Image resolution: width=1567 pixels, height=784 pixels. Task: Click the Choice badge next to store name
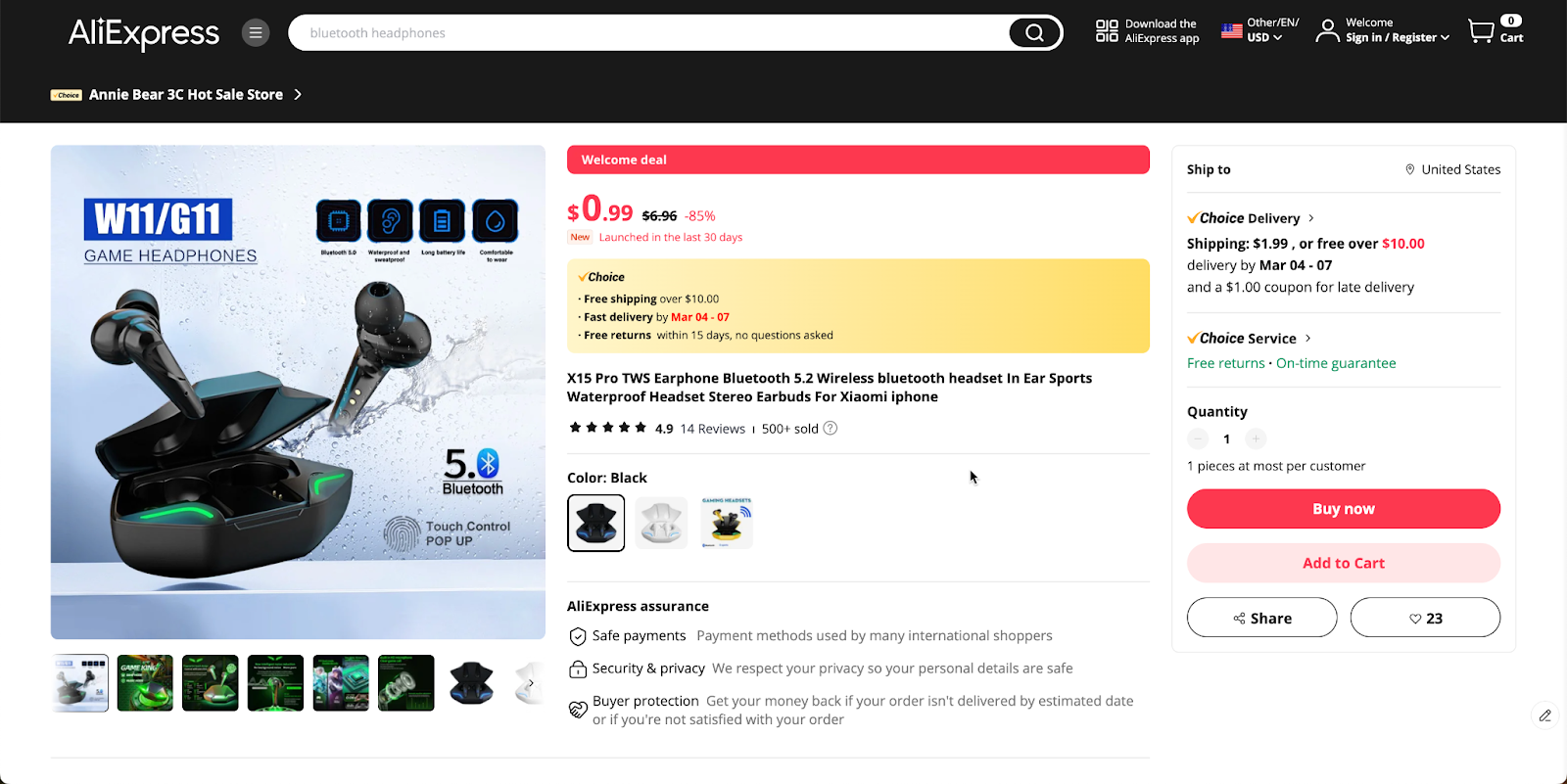point(67,95)
